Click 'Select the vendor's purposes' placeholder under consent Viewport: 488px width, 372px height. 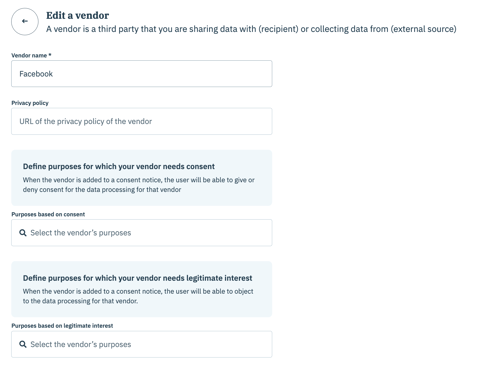[81, 233]
